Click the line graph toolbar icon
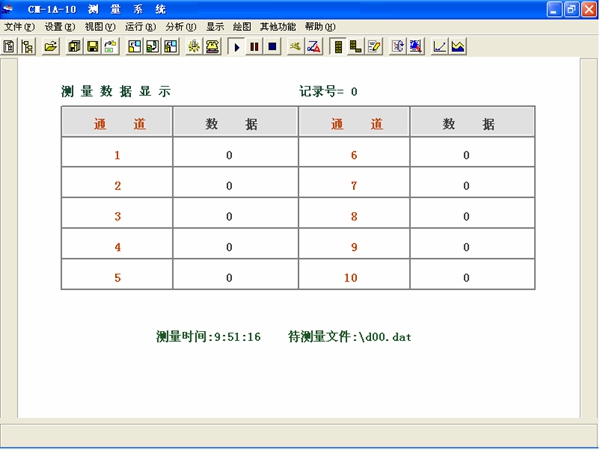600x462 pixels. point(440,46)
